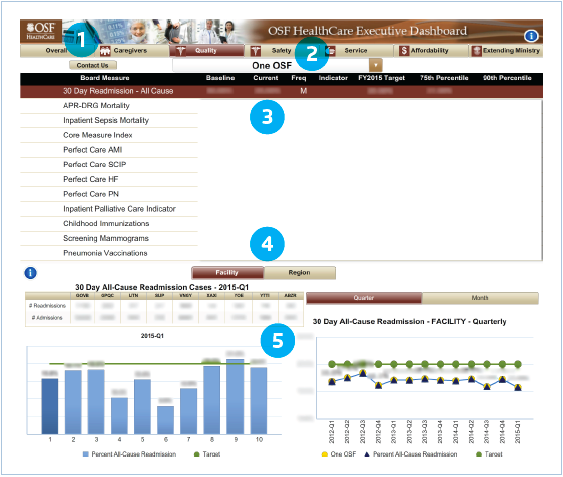
Task: Click the # Readmissions row label
Action: coord(48,306)
